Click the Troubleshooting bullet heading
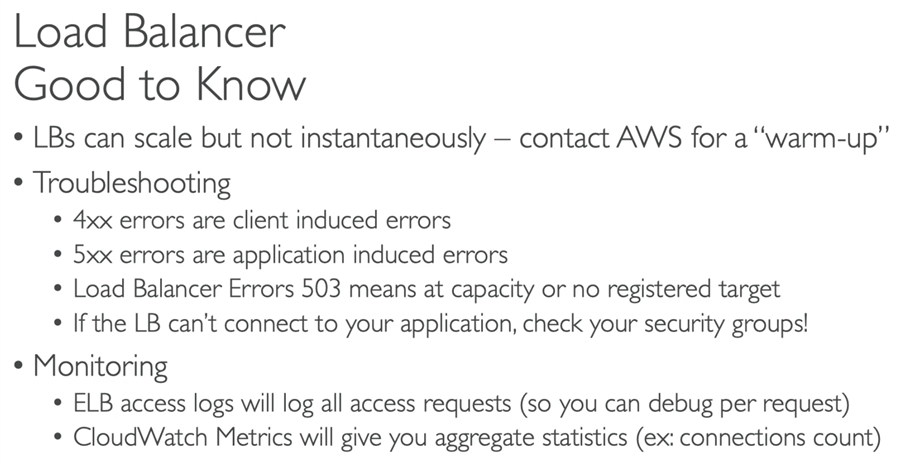 (132, 183)
